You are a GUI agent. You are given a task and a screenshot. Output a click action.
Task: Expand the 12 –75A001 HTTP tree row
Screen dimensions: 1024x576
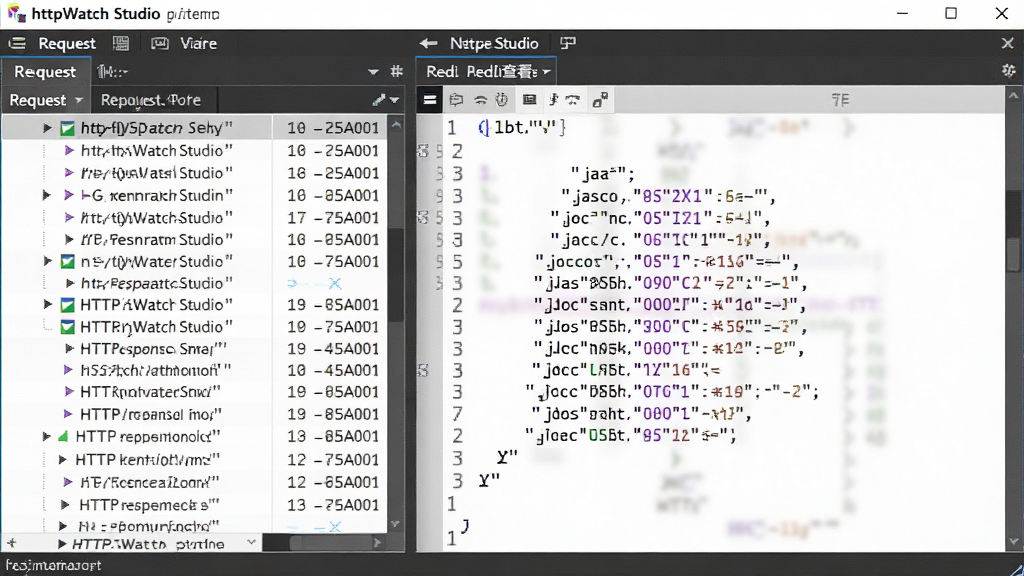pos(63,460)
